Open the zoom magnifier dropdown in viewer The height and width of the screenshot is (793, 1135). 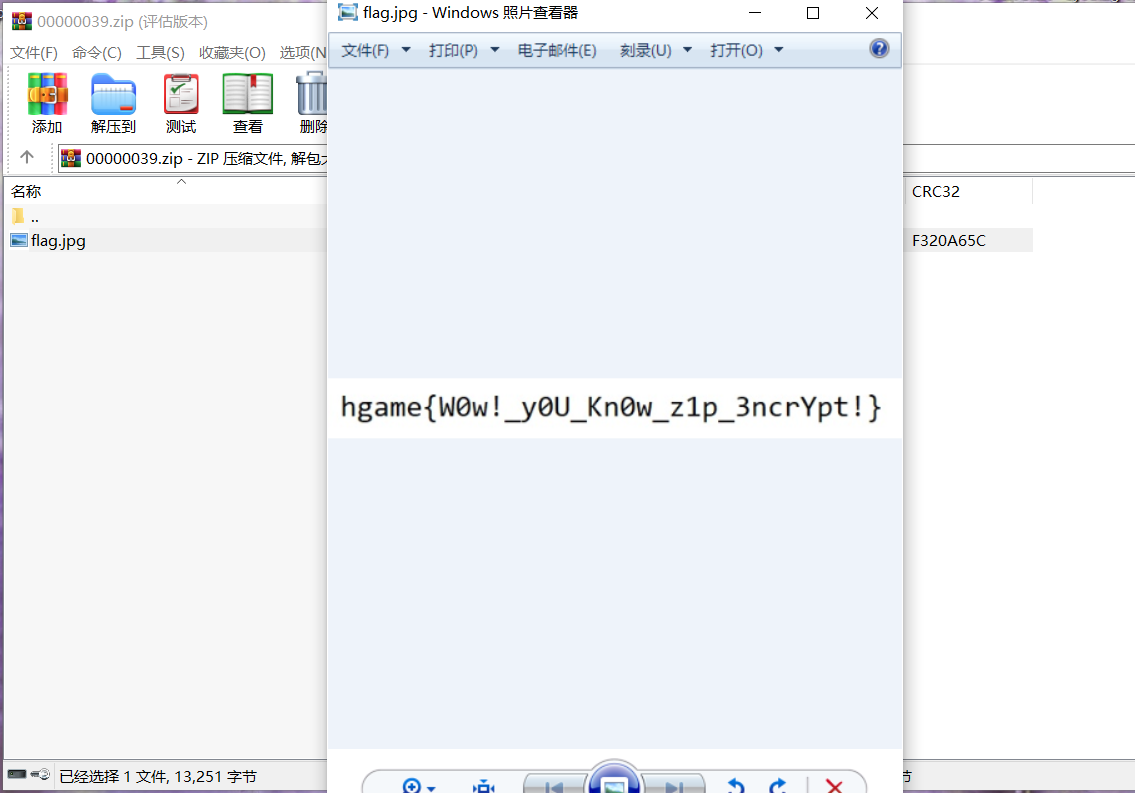[418, 785]
